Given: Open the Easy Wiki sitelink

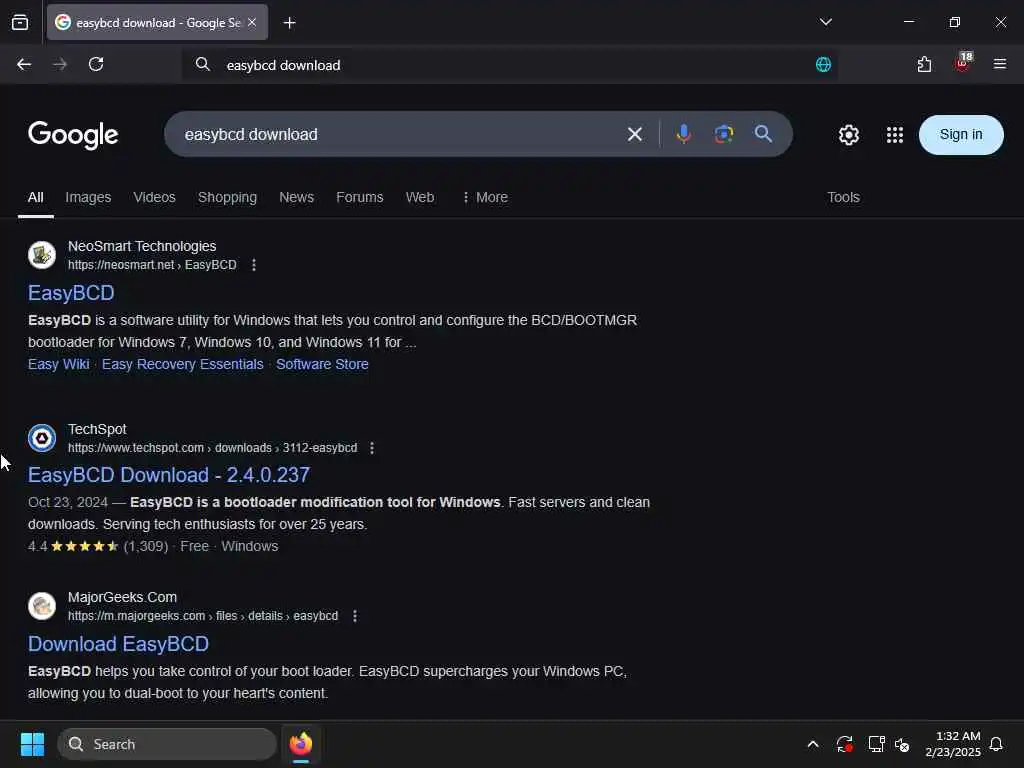Looking at the screenshot, I should click(59, 364).
